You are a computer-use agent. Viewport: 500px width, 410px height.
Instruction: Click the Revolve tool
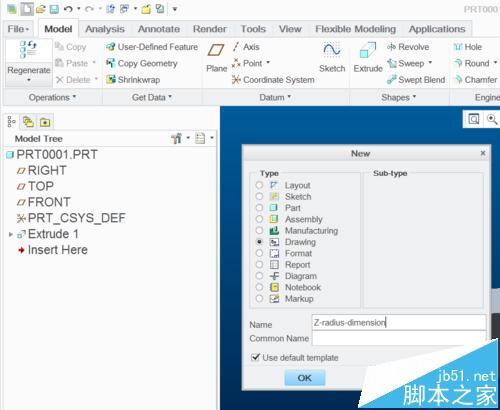[x=408, y=47]
